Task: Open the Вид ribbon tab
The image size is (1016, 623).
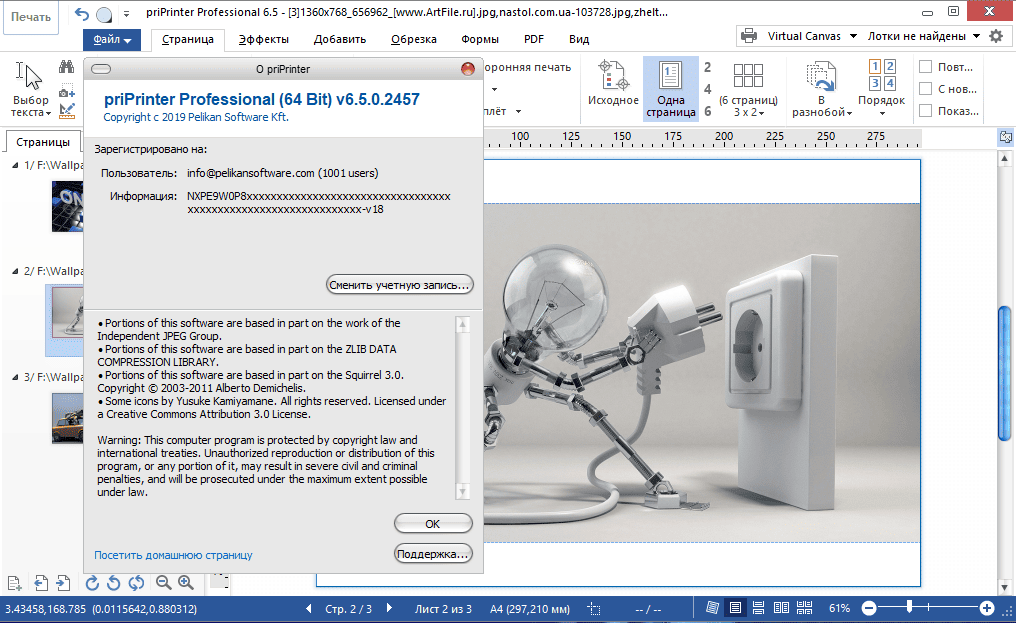Action: click(579, 40)
